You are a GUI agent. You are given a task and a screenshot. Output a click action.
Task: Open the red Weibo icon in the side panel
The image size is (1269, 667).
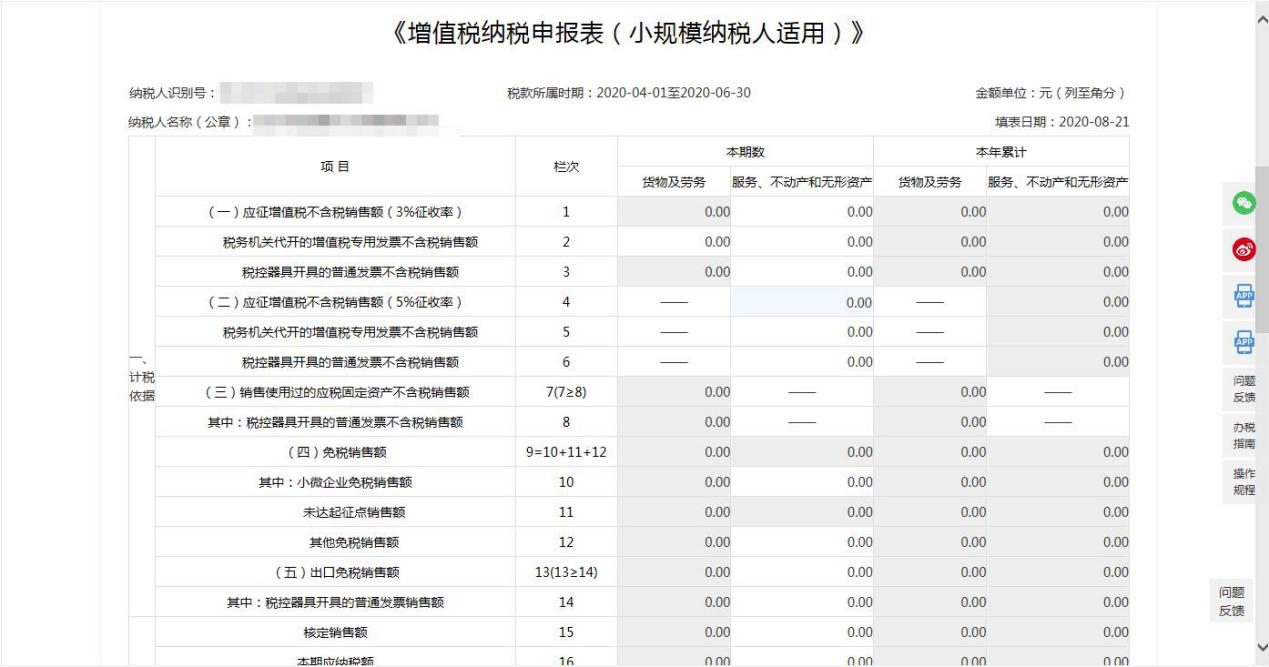[1244, 251]
